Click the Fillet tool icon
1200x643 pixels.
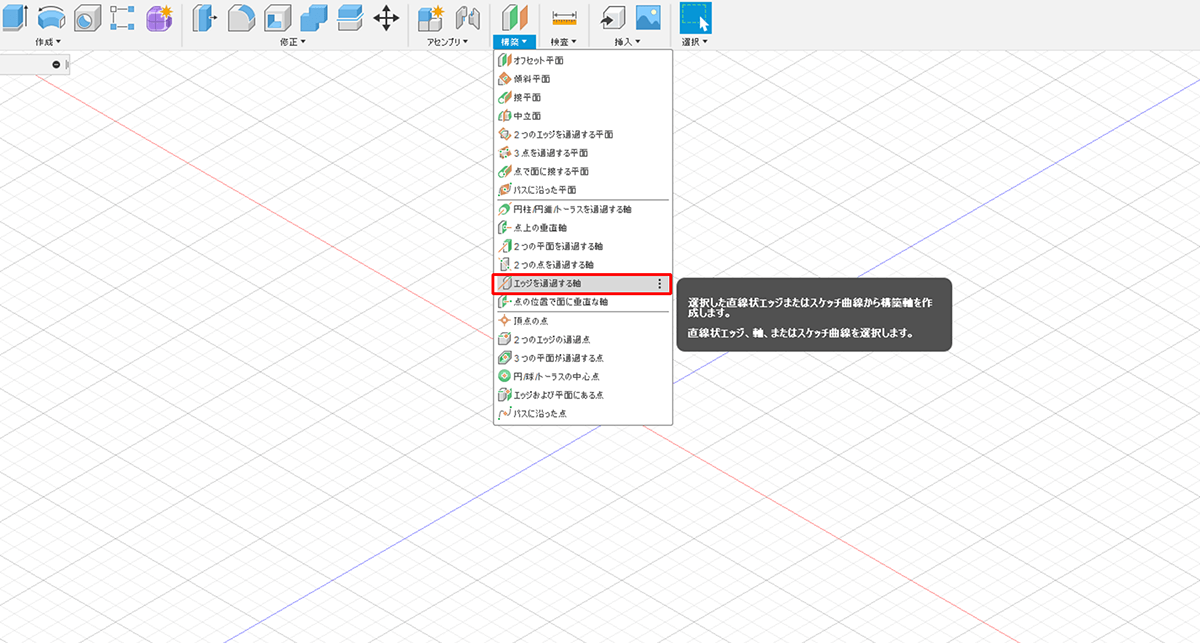pos(241,17)
